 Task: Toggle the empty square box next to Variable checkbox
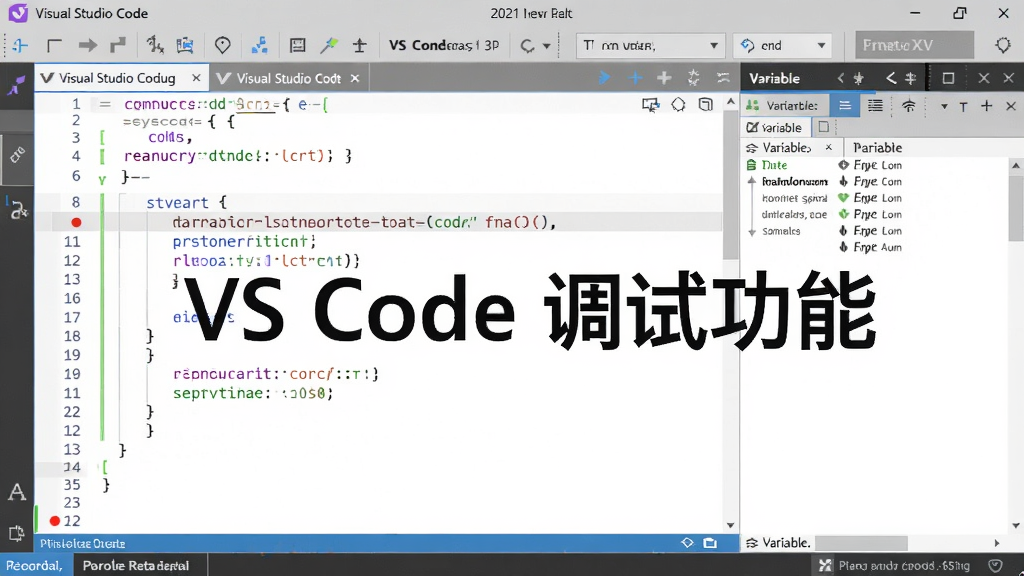824,127
